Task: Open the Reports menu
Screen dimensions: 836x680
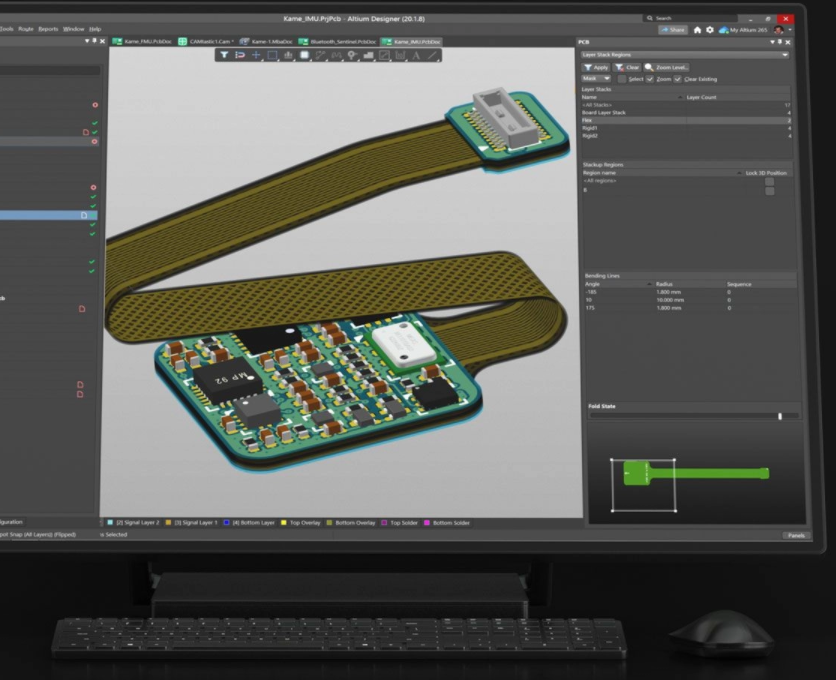Action: point(48,29)
